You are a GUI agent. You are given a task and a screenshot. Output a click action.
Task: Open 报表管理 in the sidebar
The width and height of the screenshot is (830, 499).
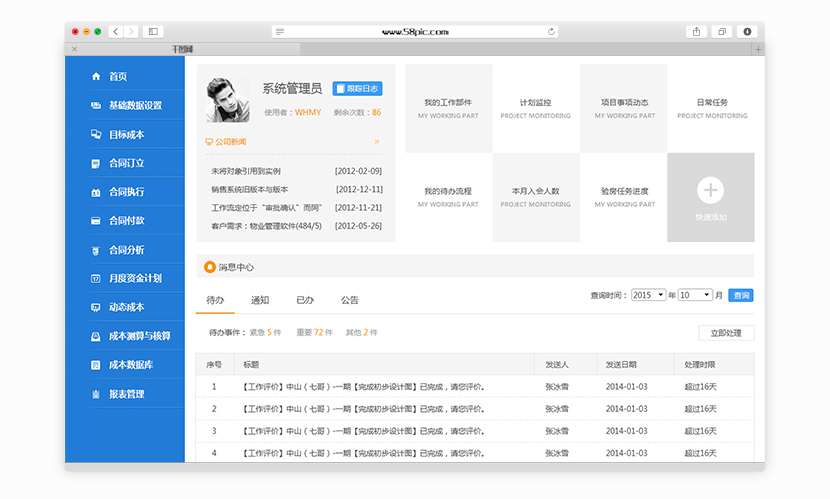126,394
